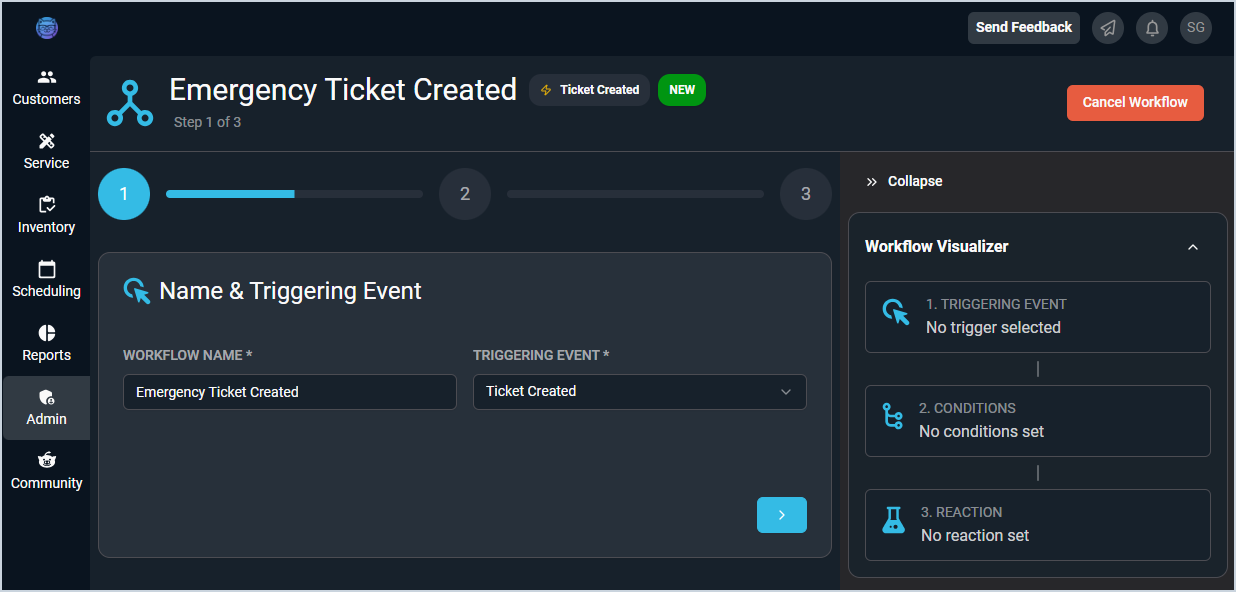The image size is (1236, 592).
Task: Jump to workflow step 2 circle
Action: click(x=465, y=194)
